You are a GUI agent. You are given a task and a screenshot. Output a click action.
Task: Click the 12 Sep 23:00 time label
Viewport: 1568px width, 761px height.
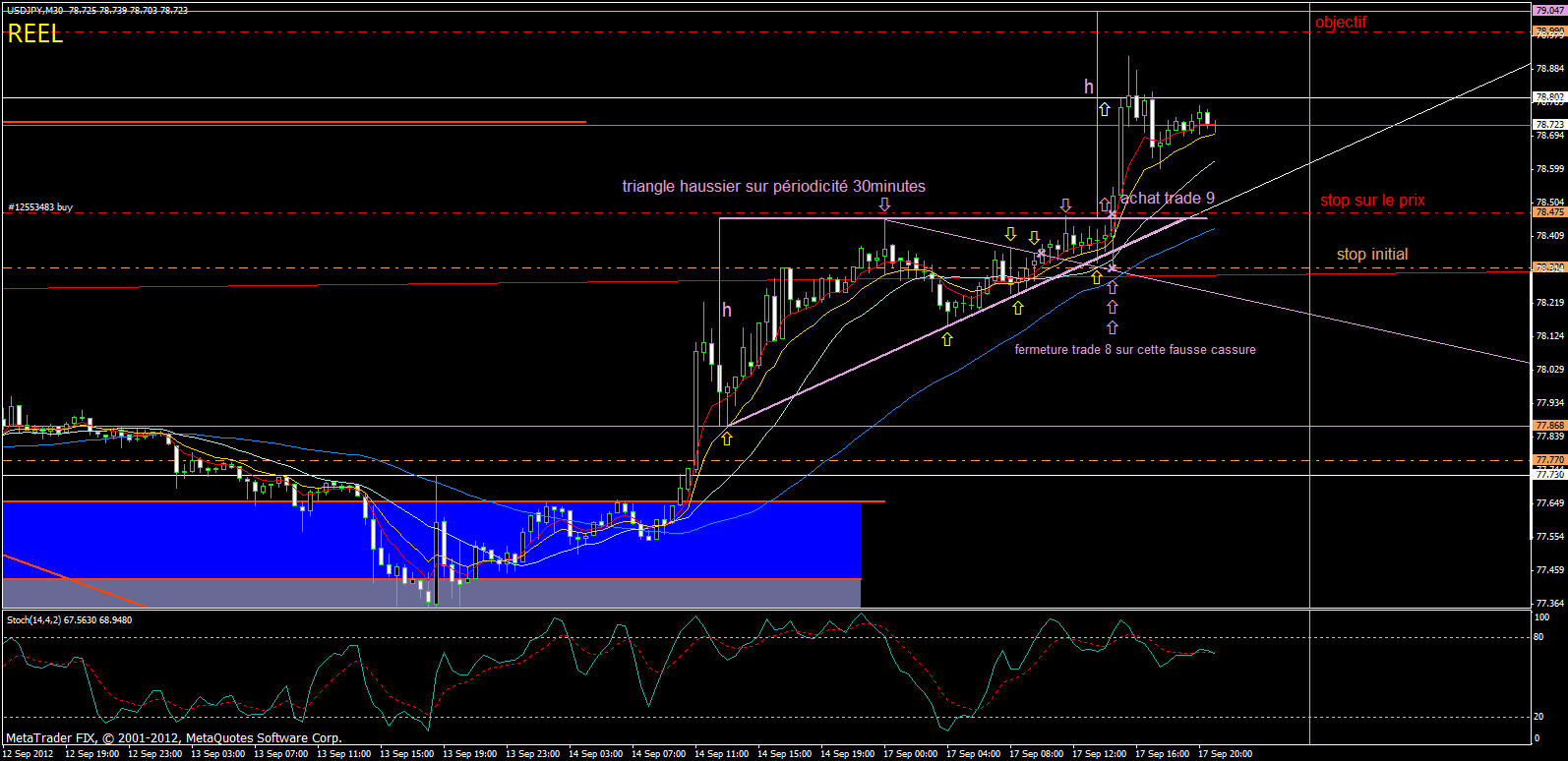click(154, 754)
